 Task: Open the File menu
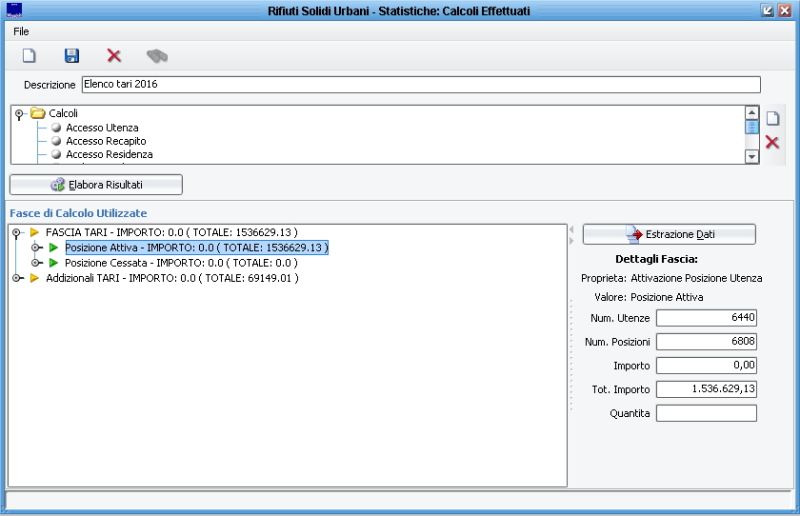pyautogui.click(x=21, y=32)
